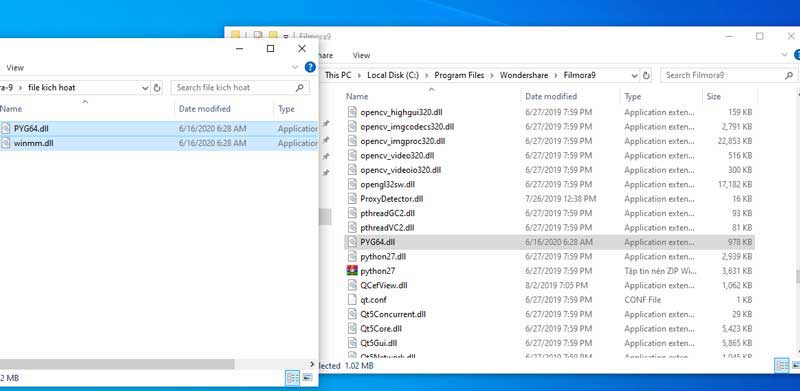The width and height of the screenshot is (800, 391).
Task: Click the magnifier in Search Filmora9 box
Action: (788, 76)
